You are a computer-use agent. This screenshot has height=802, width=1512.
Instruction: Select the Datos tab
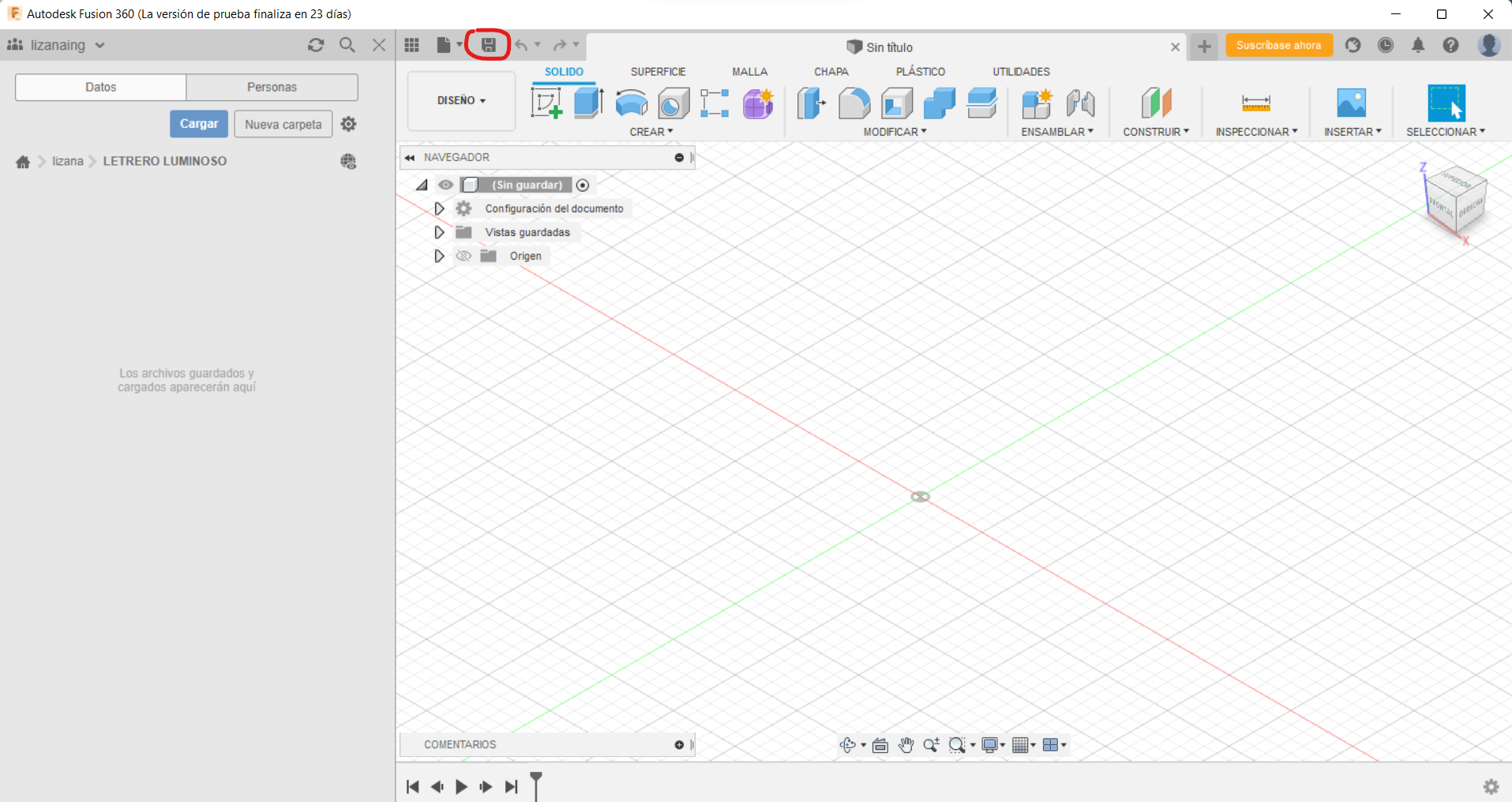pyautogui.click(x=101, y=87)
